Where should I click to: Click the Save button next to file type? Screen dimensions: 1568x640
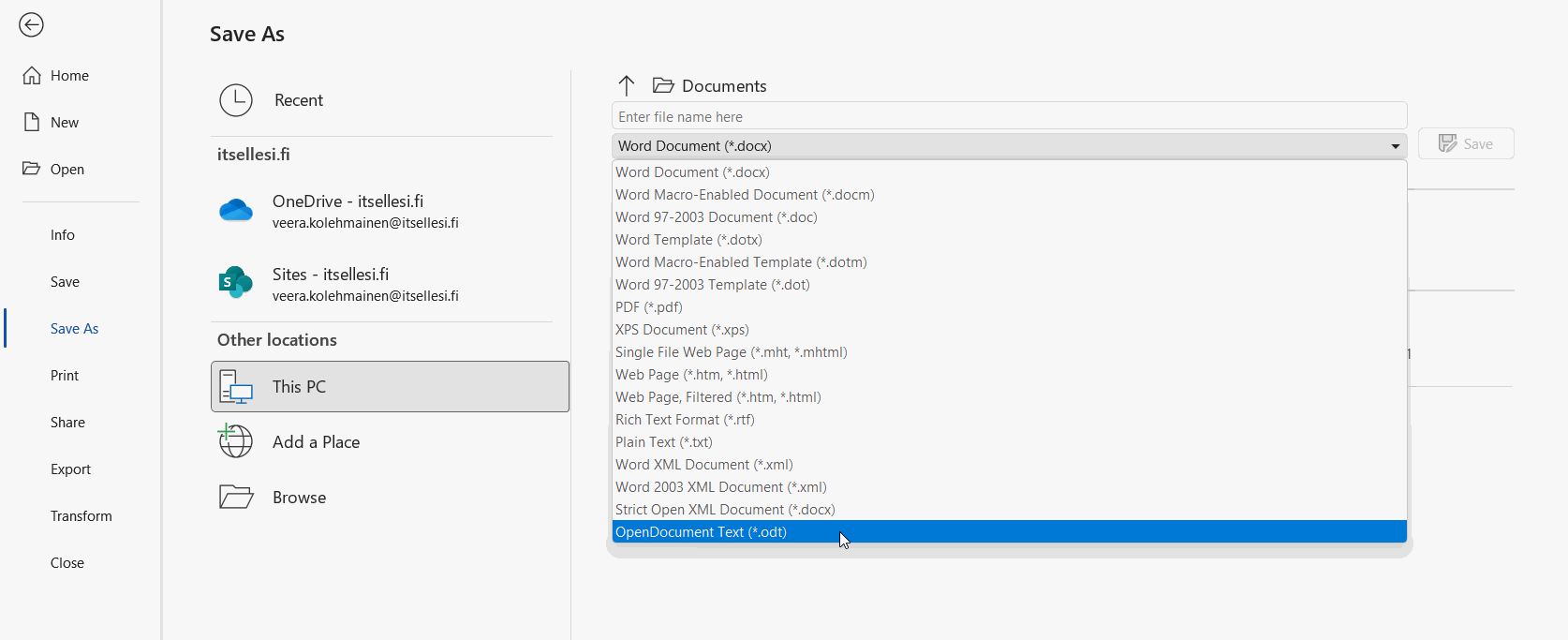1466,143
